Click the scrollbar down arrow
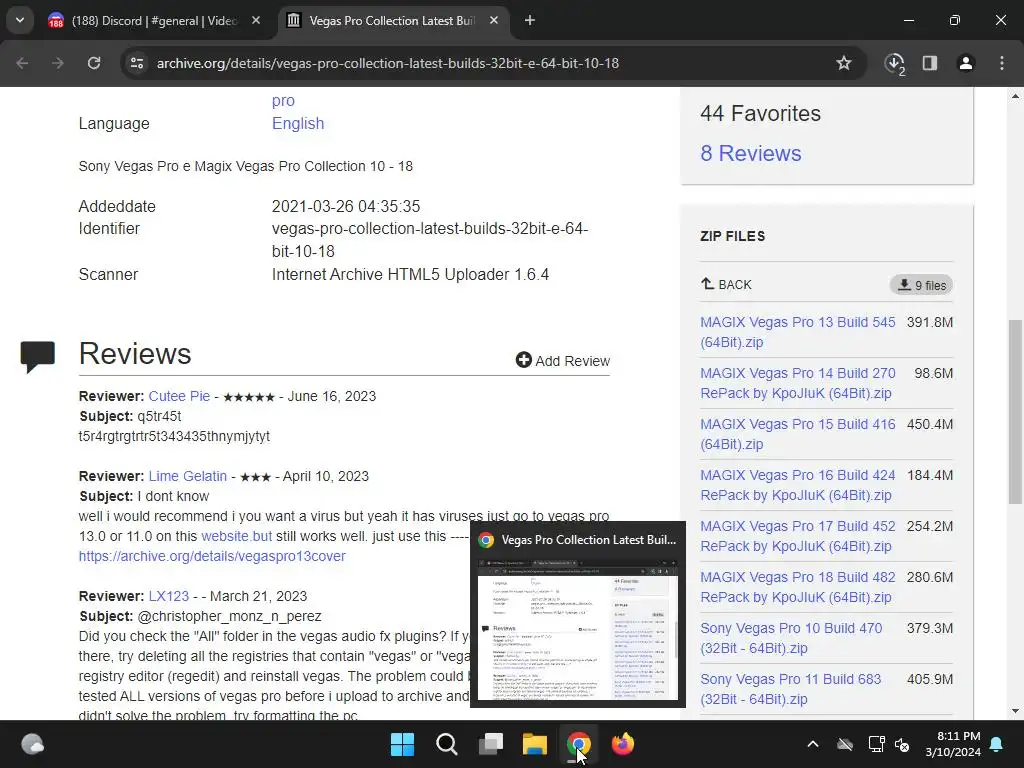The height and width of the screenshot is (768, 1024). (x=1015, y=711)
